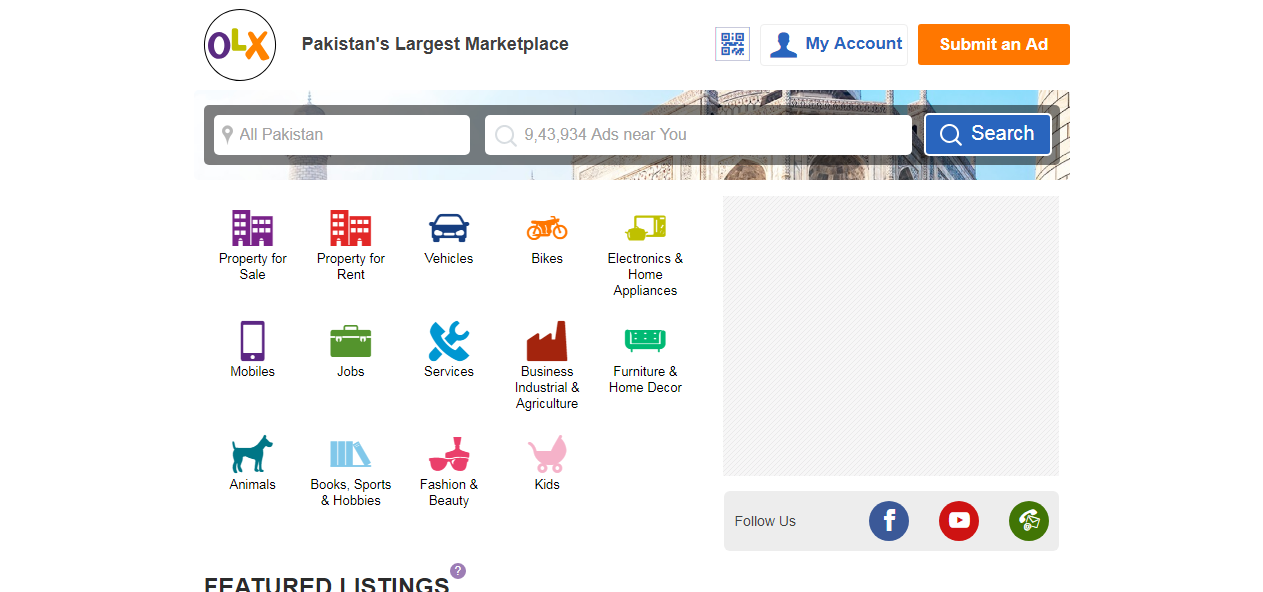
Task: Open the Mobiles phone icon
Action: pos(252,341)
